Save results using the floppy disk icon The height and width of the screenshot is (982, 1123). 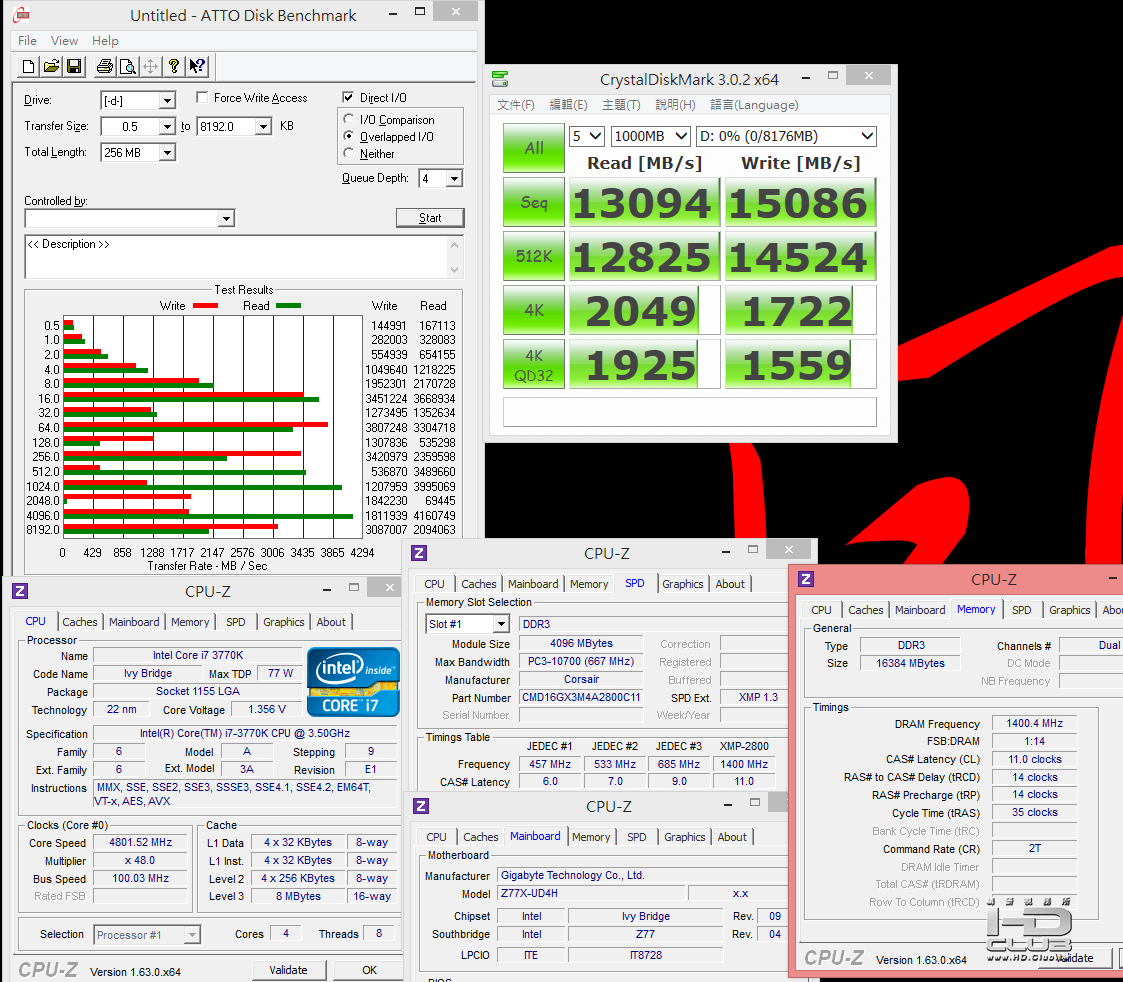(x=74, y=67)
